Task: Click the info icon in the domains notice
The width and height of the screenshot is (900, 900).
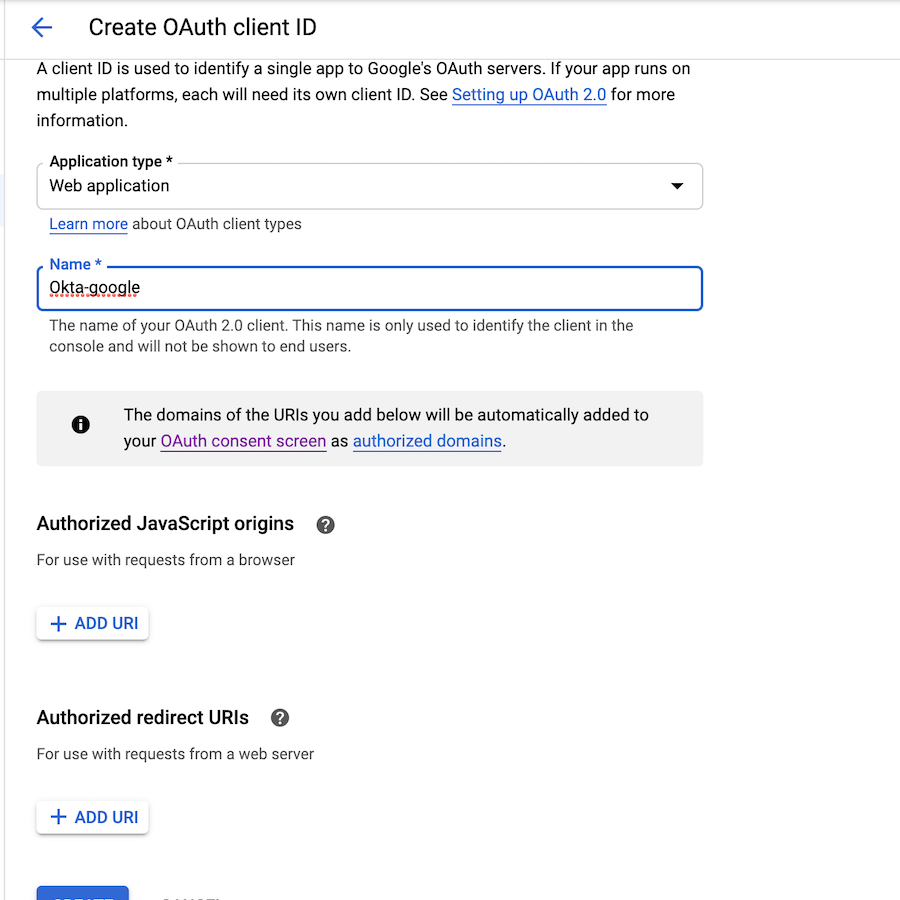Action: click(x=81, y=424)
